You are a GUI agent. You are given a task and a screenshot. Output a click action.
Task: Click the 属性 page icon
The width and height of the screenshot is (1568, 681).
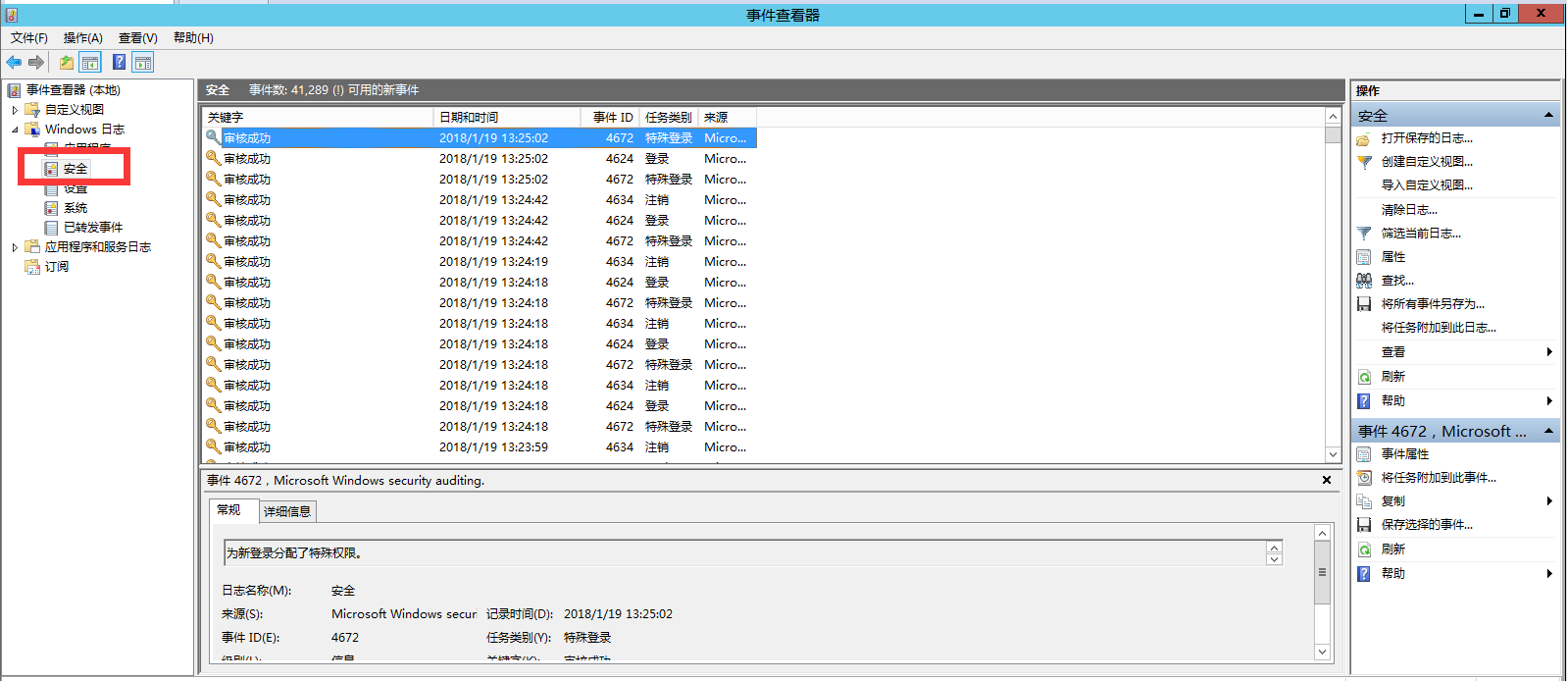click(x=1364, y=257)
